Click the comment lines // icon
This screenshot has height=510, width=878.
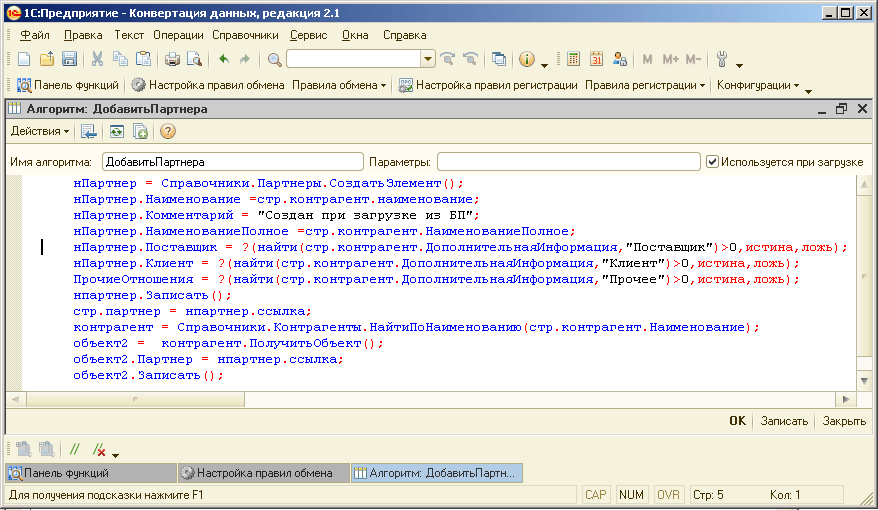[x=74, y=449]
